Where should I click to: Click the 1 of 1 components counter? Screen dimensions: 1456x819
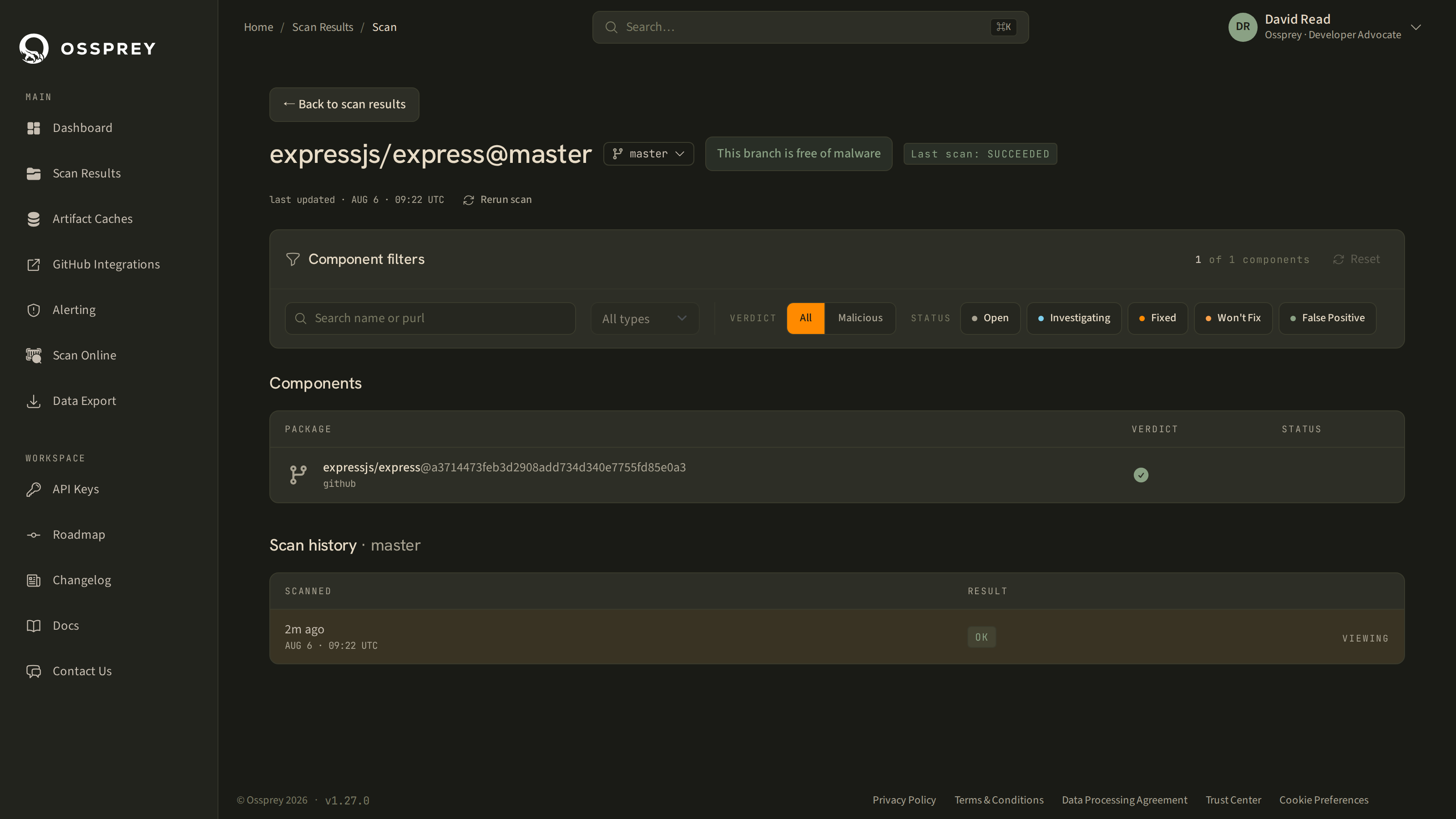pos(1252,259)
